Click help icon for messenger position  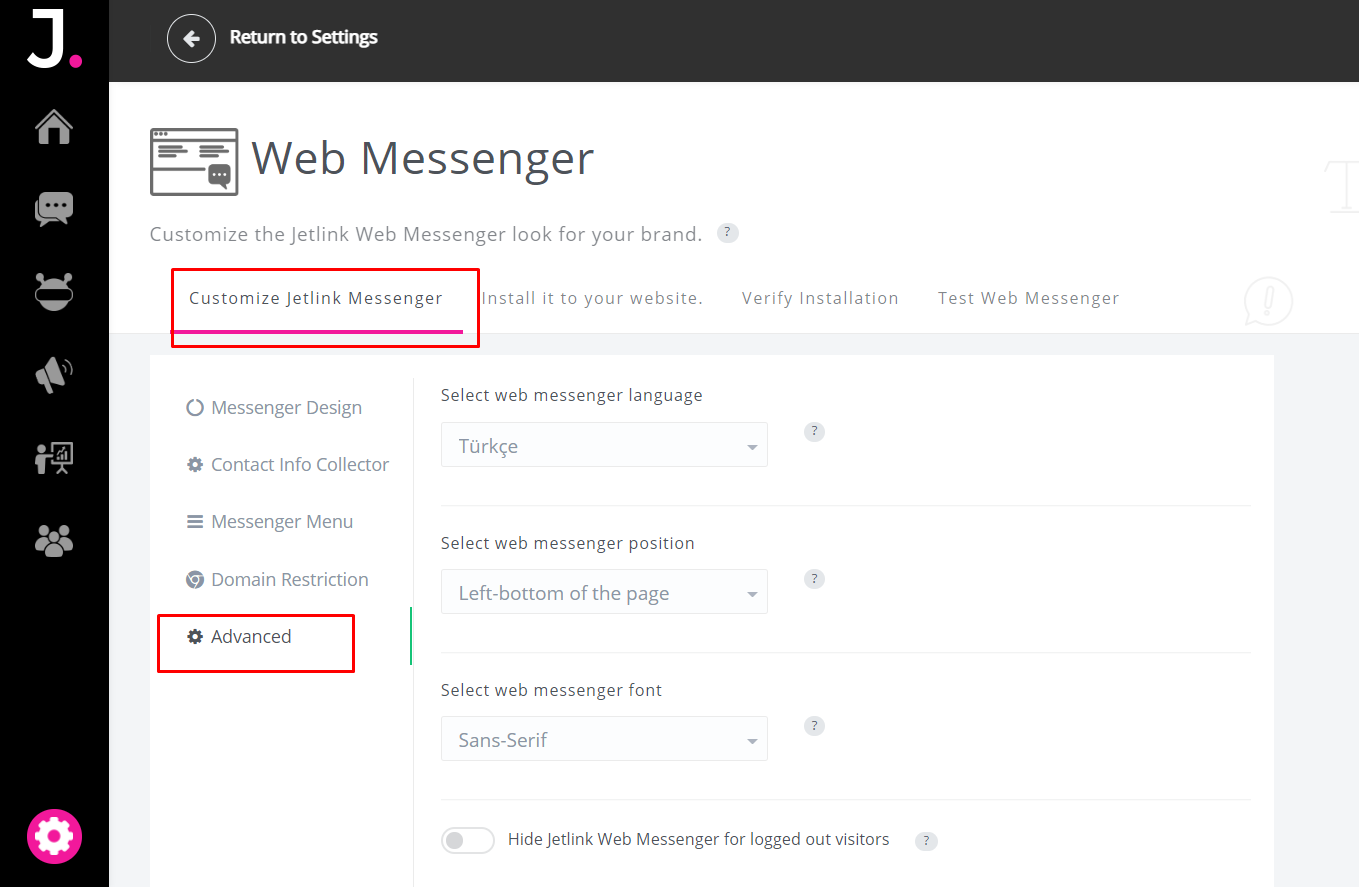(x=815, y=579)
